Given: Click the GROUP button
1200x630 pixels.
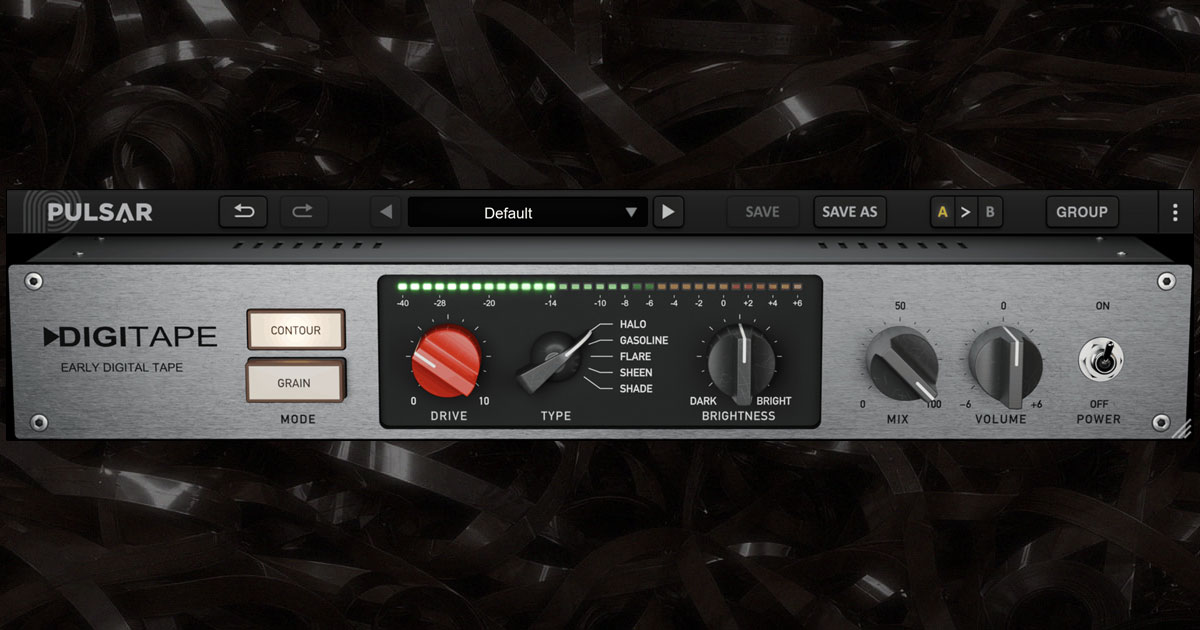Looking at the screenshot, I should 1082,212.
